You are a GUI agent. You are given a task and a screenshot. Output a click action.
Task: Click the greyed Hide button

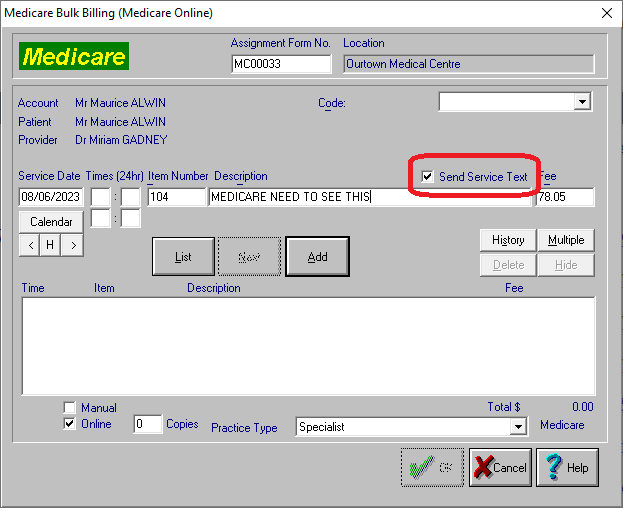click(566, 265)
